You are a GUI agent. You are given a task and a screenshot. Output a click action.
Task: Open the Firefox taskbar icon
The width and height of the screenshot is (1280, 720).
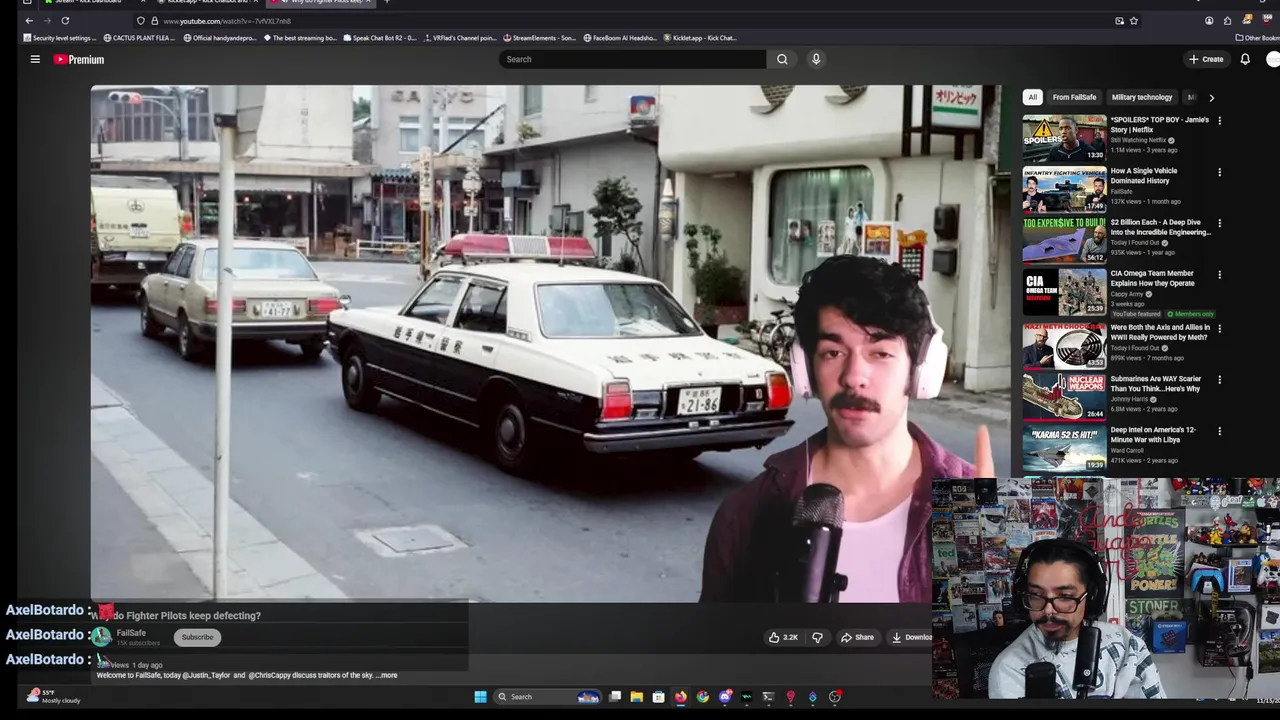[681, 697]
